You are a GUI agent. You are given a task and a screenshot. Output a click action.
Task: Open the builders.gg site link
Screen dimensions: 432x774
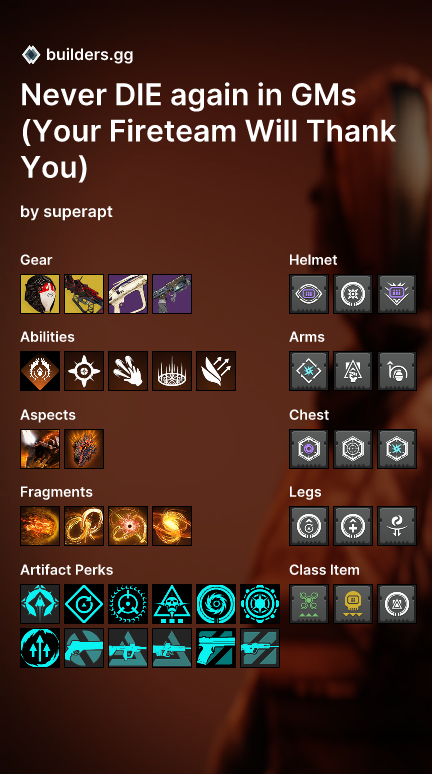point(89,55)
